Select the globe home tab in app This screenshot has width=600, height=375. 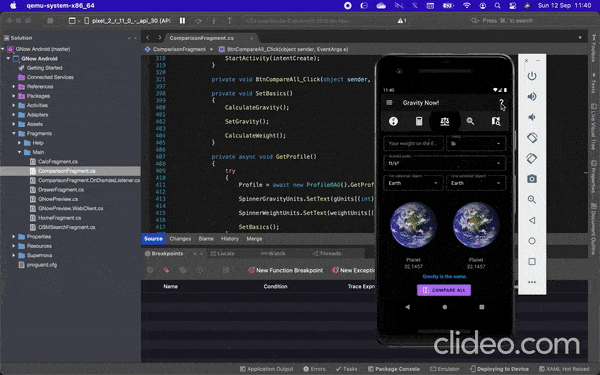point(393,121)
